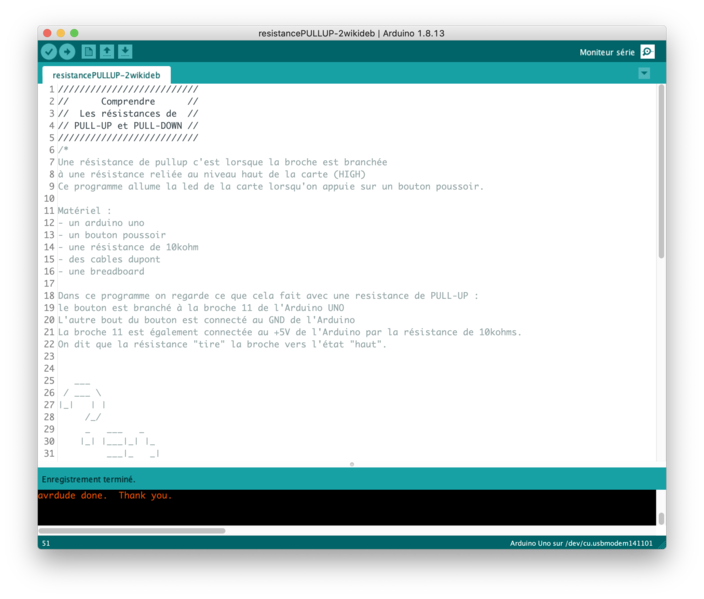
Task: Create a new sketch using the toolbar
Action: 89,52
